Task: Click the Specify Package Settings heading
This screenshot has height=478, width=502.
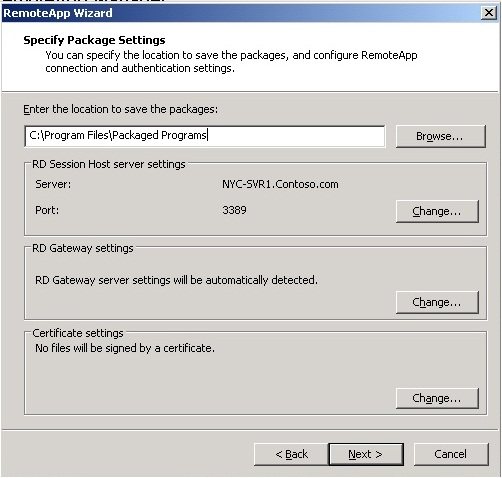Action: (x=94, y=40)
